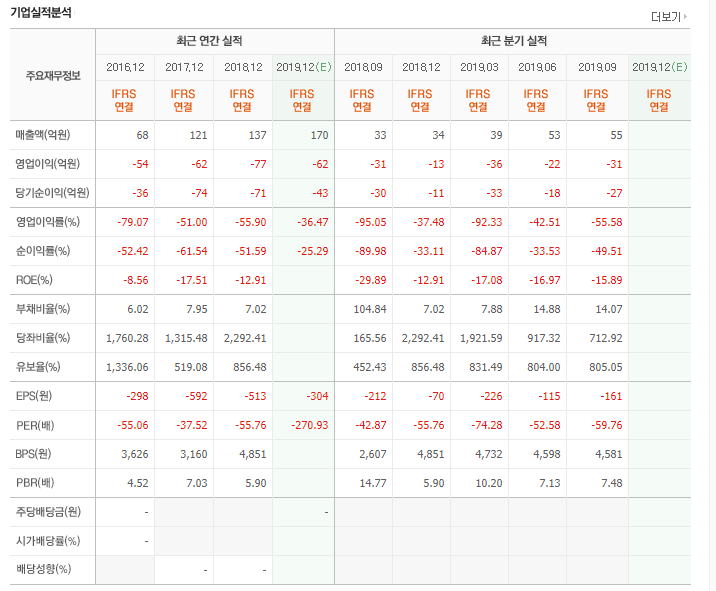Select the 2016.12 annual column header
Screen dimensions: 716x591
125,67
